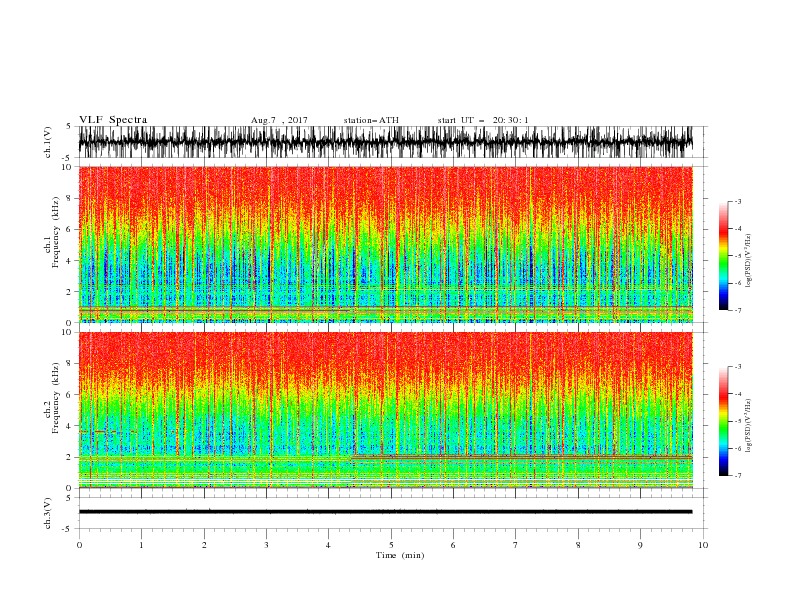Click inside the ch.1 spectrogram panel
792x612 pixels.
click(386, 244)
